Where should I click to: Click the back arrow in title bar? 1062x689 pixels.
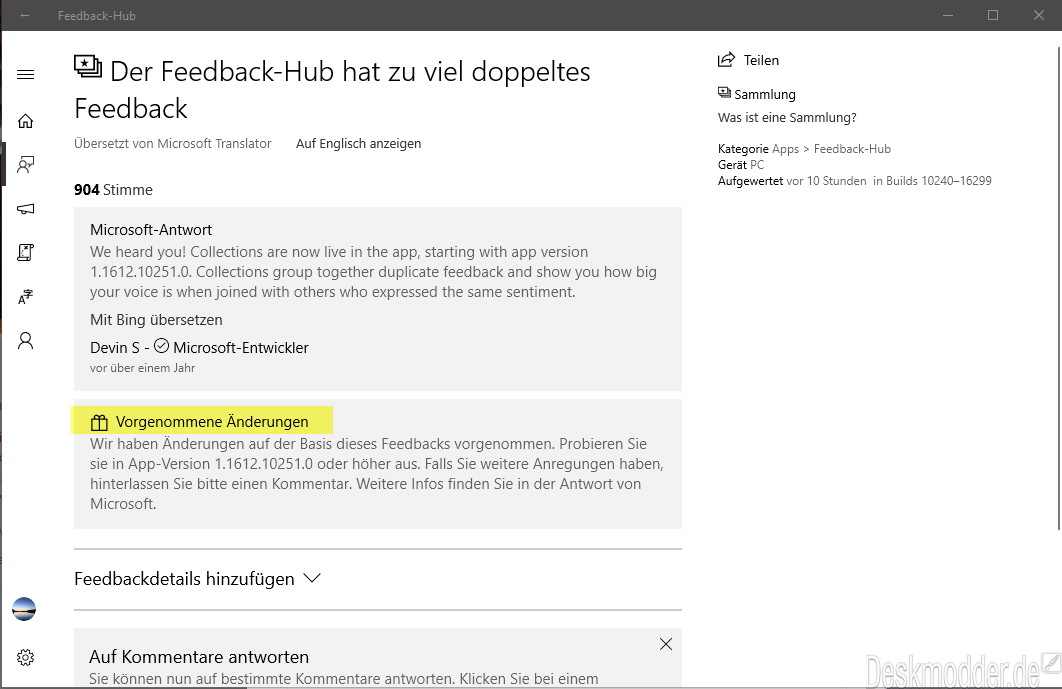25,15
